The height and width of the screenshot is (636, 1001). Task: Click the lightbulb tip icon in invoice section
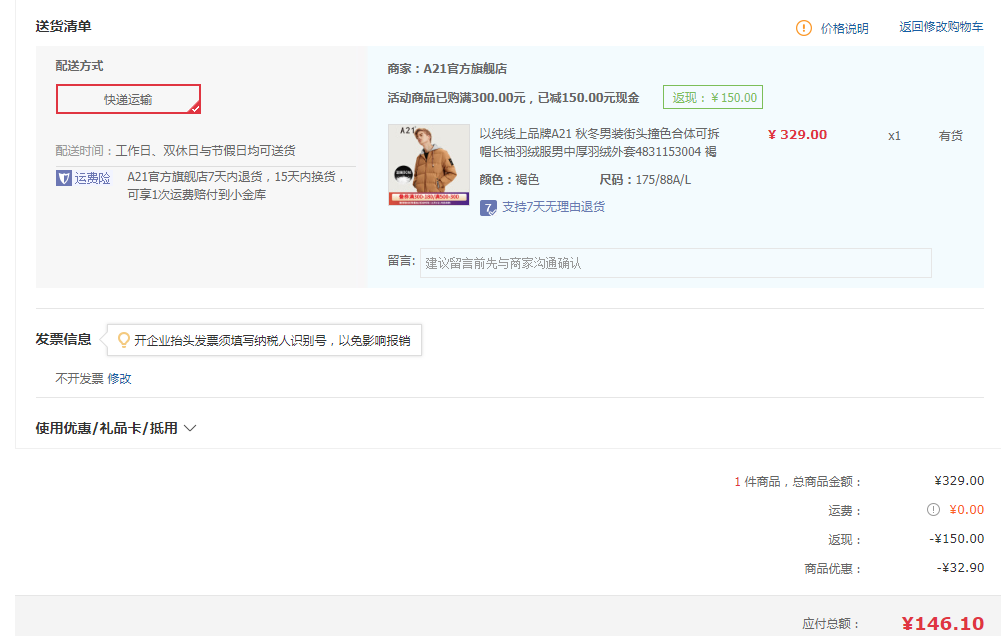pyautogui.click(x=124, y=340)
